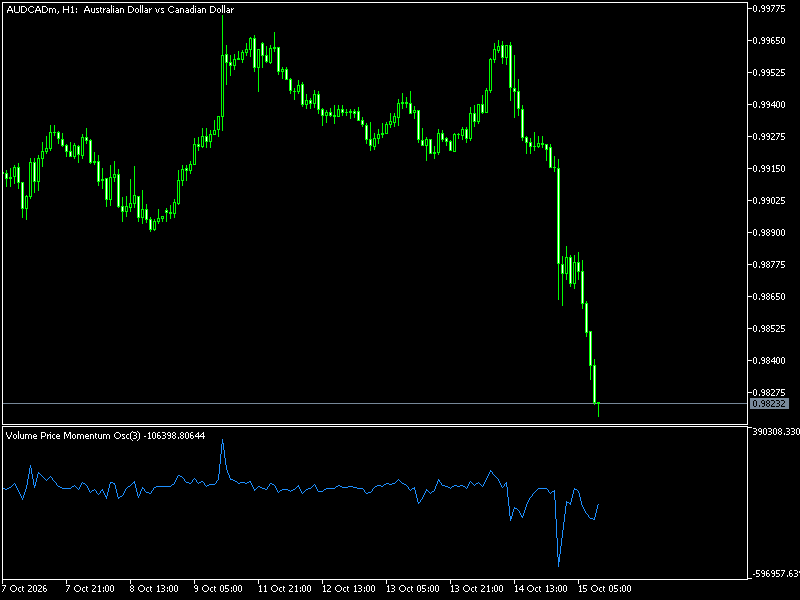Click the 390308.330 indicator scale maximum
800x600 pixels.
pos(777,432)
